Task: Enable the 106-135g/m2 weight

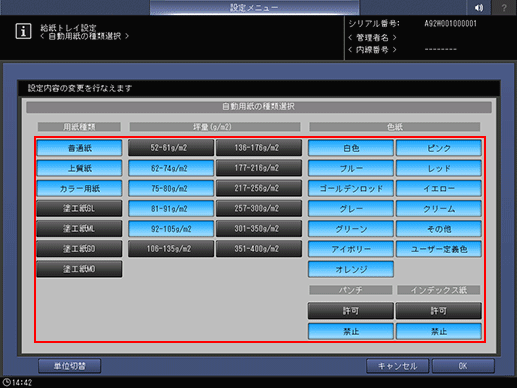Action: point(171,249)
